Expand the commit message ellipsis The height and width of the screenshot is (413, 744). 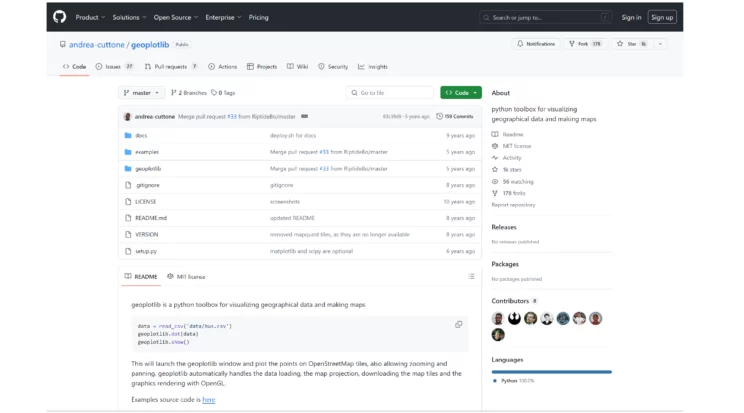pos(305,116)
